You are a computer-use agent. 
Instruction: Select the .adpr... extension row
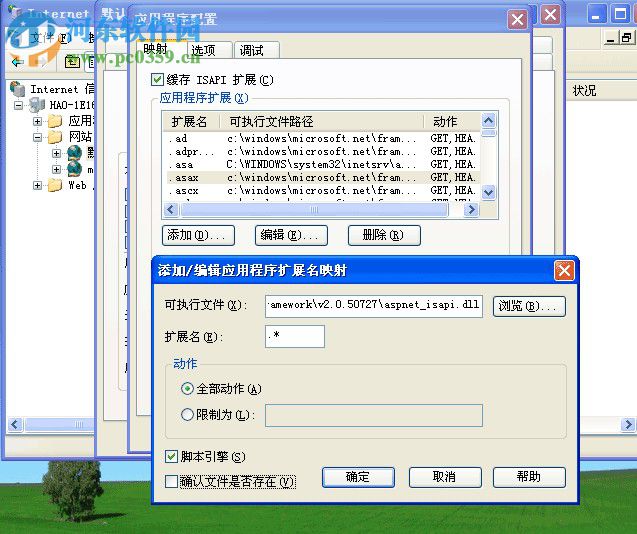pos(321,152)
